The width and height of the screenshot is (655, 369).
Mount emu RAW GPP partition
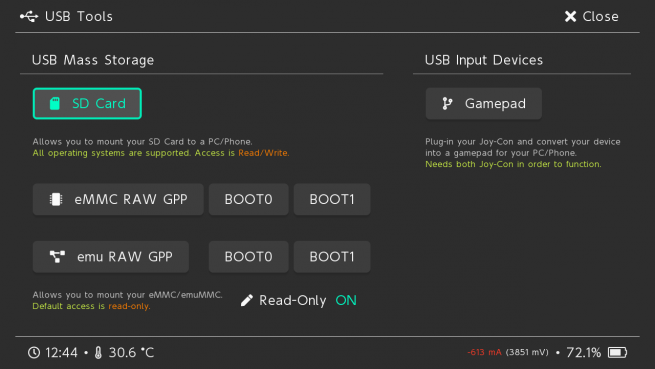point(111,257)
